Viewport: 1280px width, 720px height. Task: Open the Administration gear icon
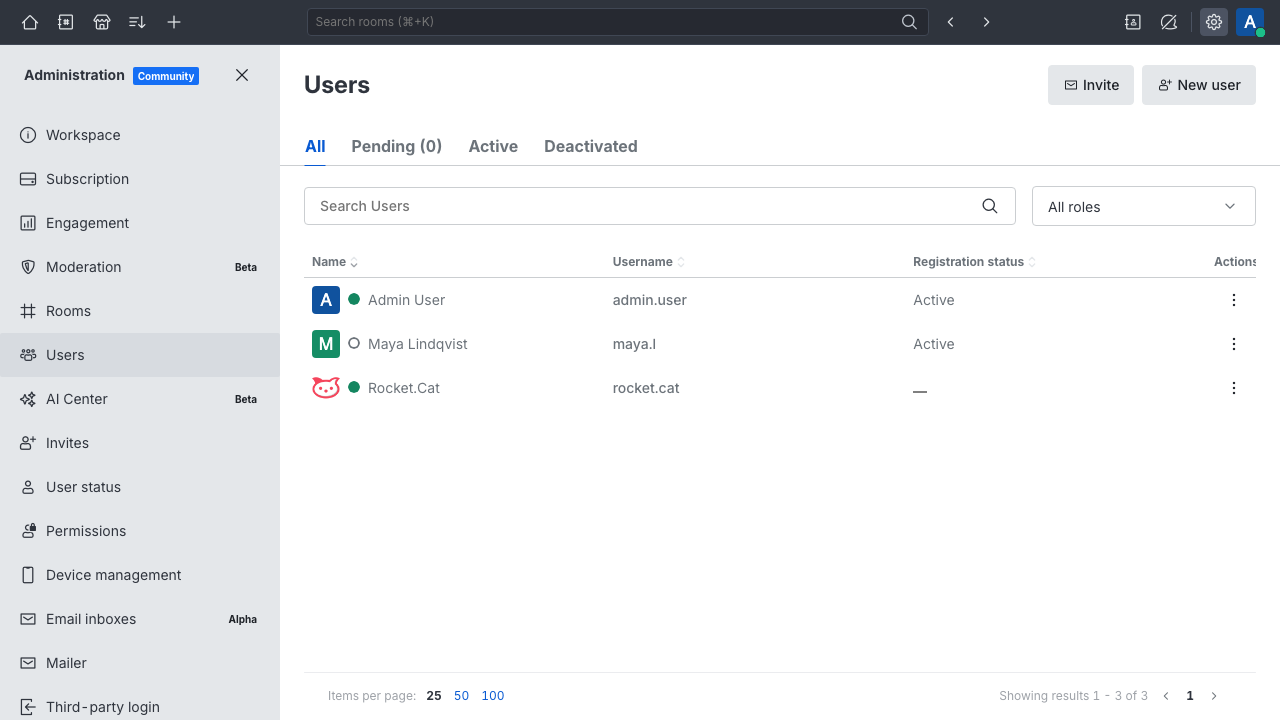1214,22
